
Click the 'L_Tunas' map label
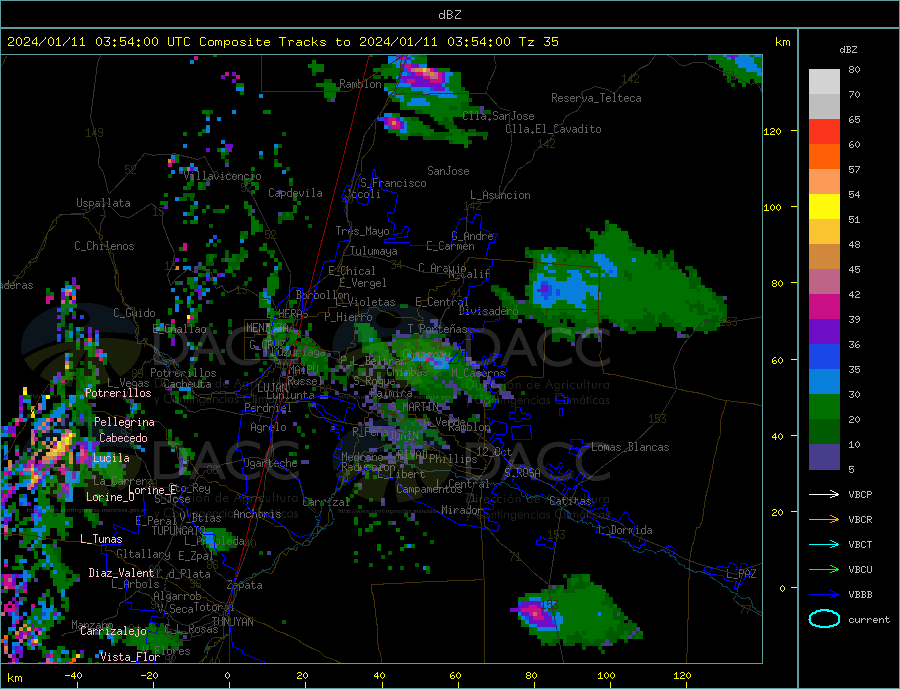[x=101, y=539]
